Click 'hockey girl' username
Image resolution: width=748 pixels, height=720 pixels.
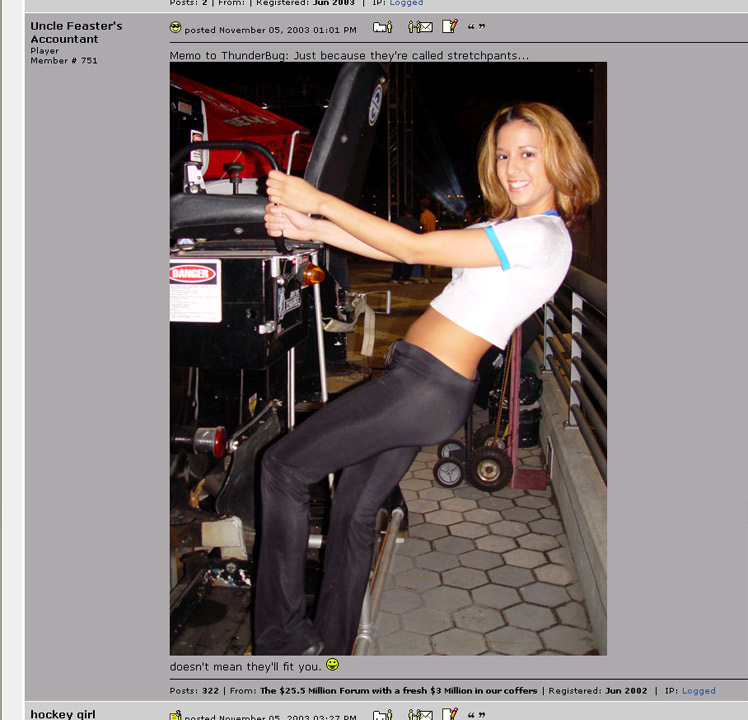click(63, 714)
